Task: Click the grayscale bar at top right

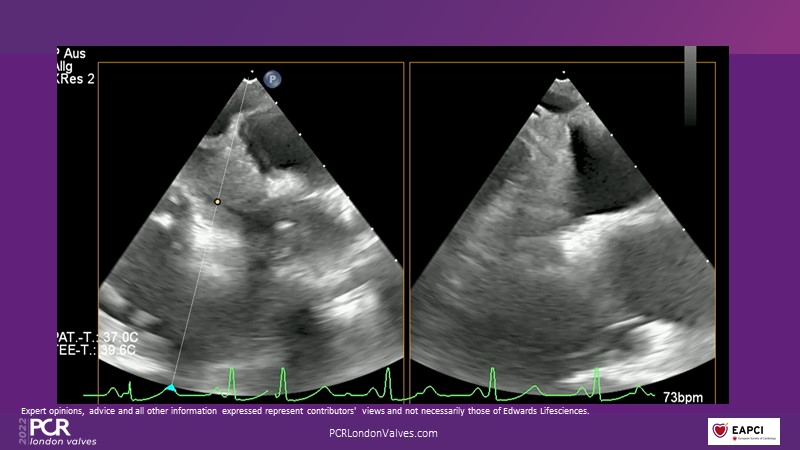Action: (690, 86)
